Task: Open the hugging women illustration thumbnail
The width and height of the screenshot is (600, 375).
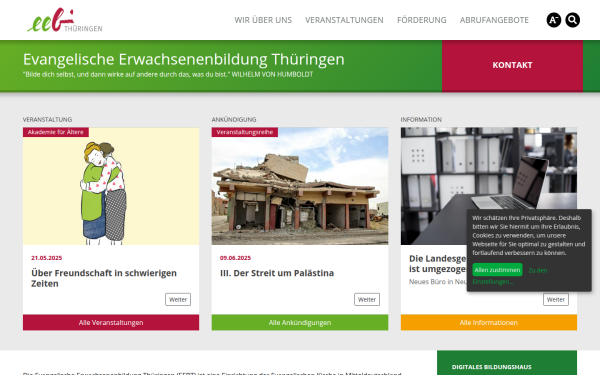Action: point(111,186)
